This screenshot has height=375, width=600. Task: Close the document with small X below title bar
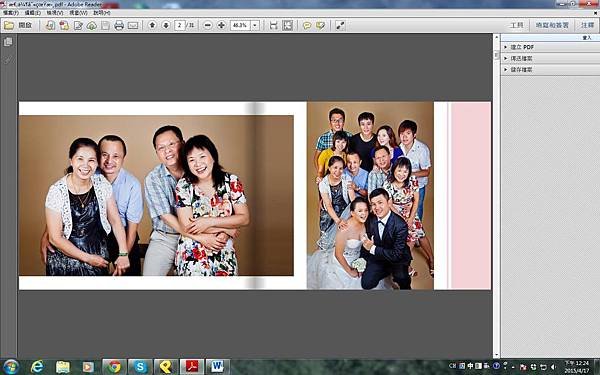click(595, 13)
